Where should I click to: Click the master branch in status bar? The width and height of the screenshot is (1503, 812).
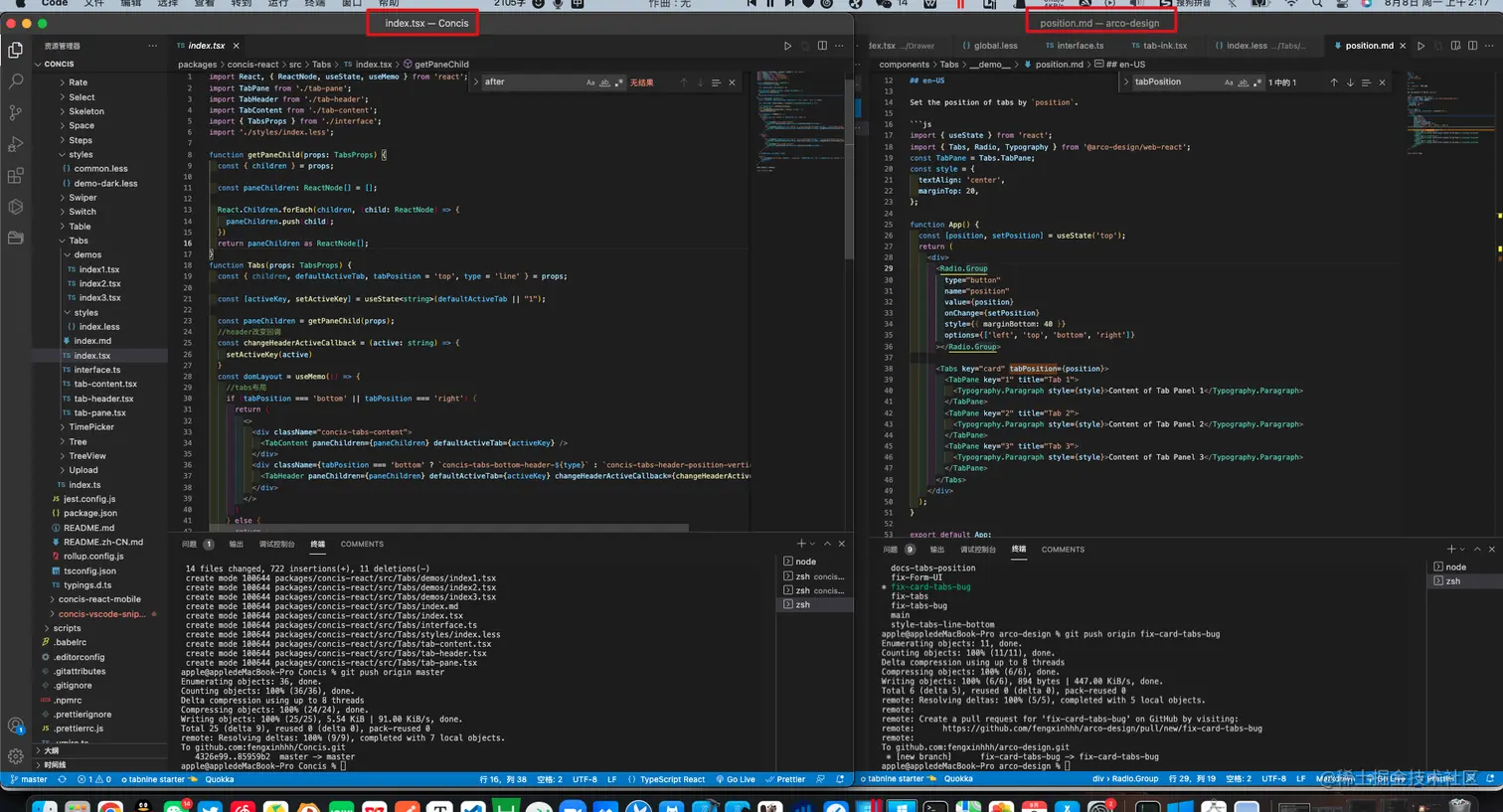tap(29, 779)
